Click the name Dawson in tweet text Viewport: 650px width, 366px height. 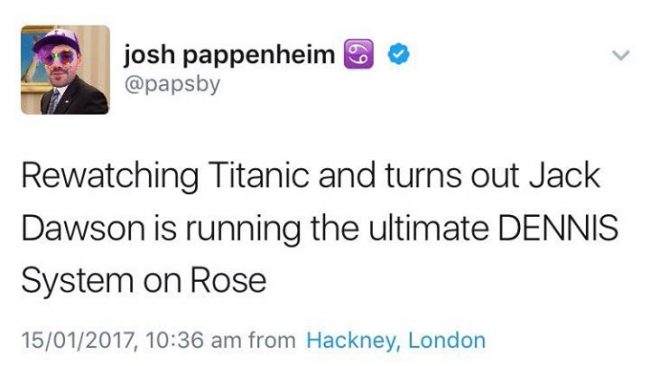(83, 228)
